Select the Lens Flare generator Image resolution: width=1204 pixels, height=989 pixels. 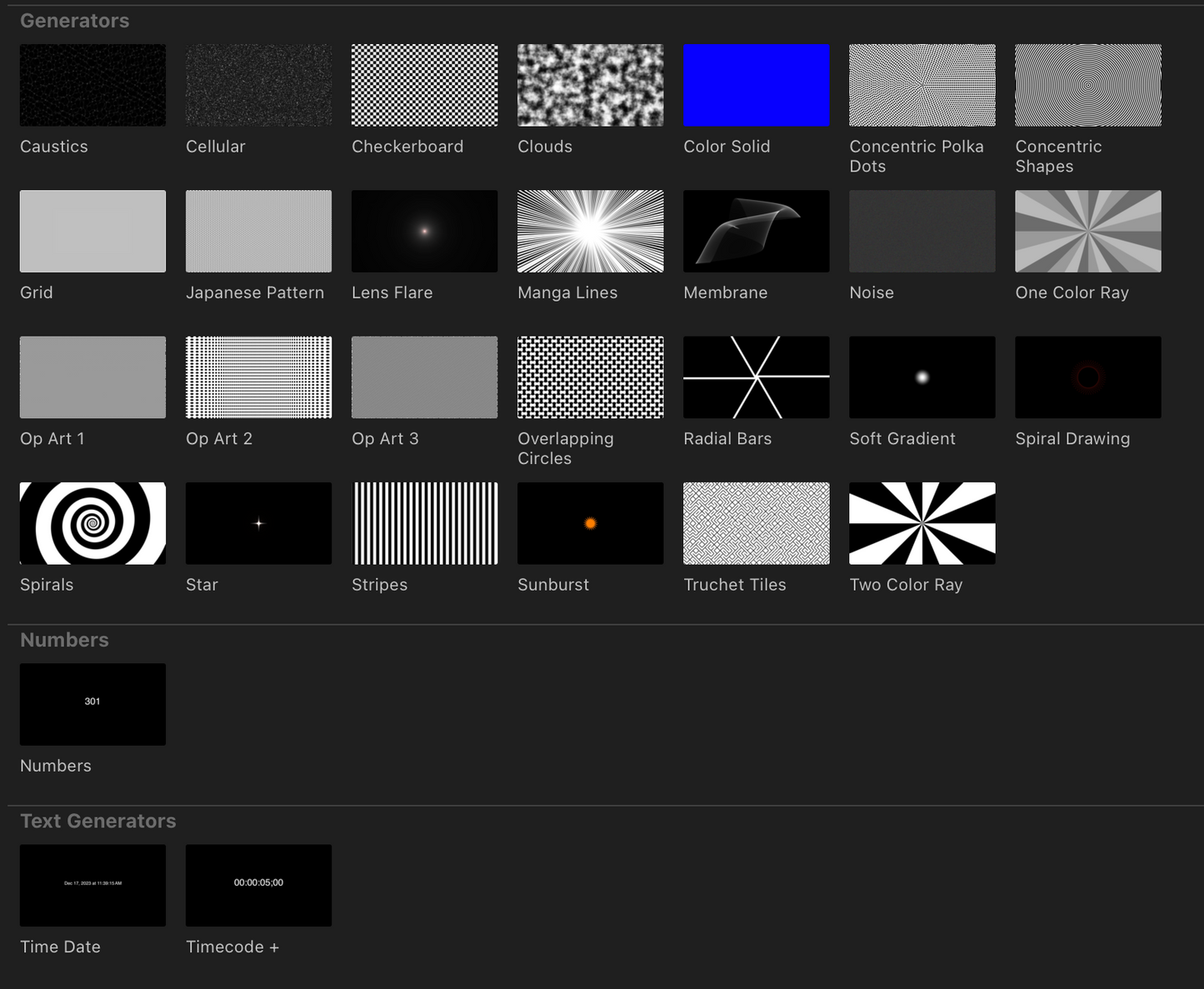[424, 232]
